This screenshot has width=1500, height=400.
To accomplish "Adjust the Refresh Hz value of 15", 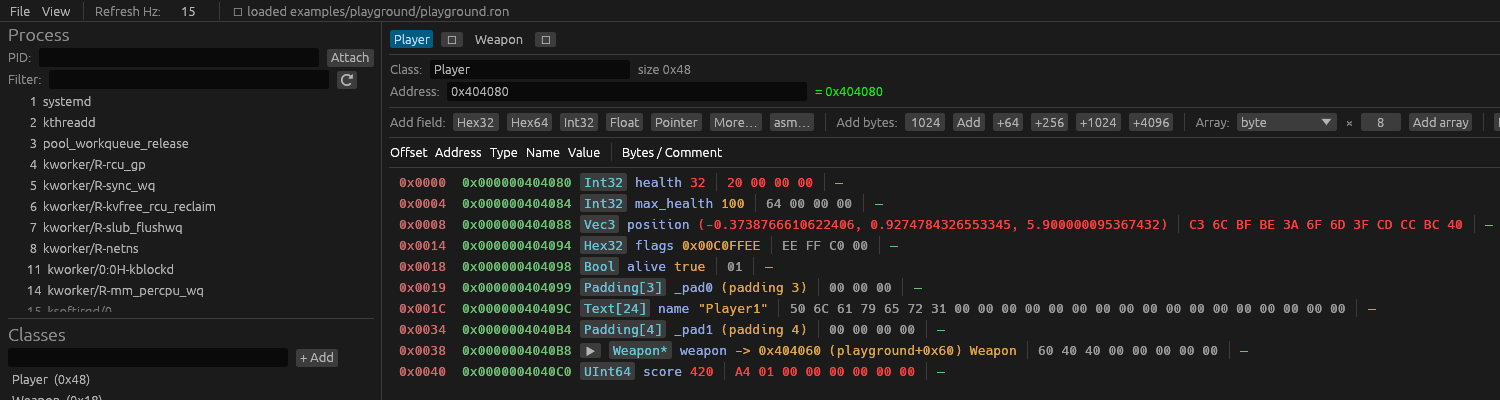I will coord(188,12).
